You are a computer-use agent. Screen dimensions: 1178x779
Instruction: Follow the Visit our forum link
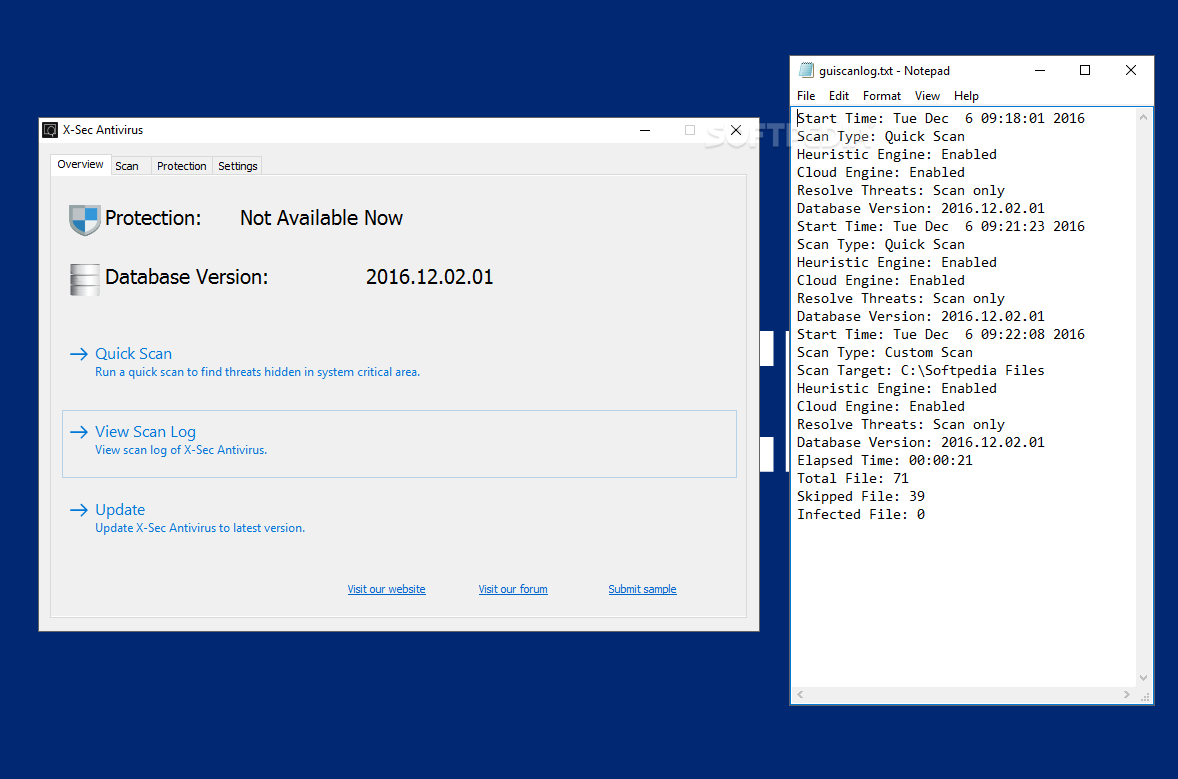point(513,589)
